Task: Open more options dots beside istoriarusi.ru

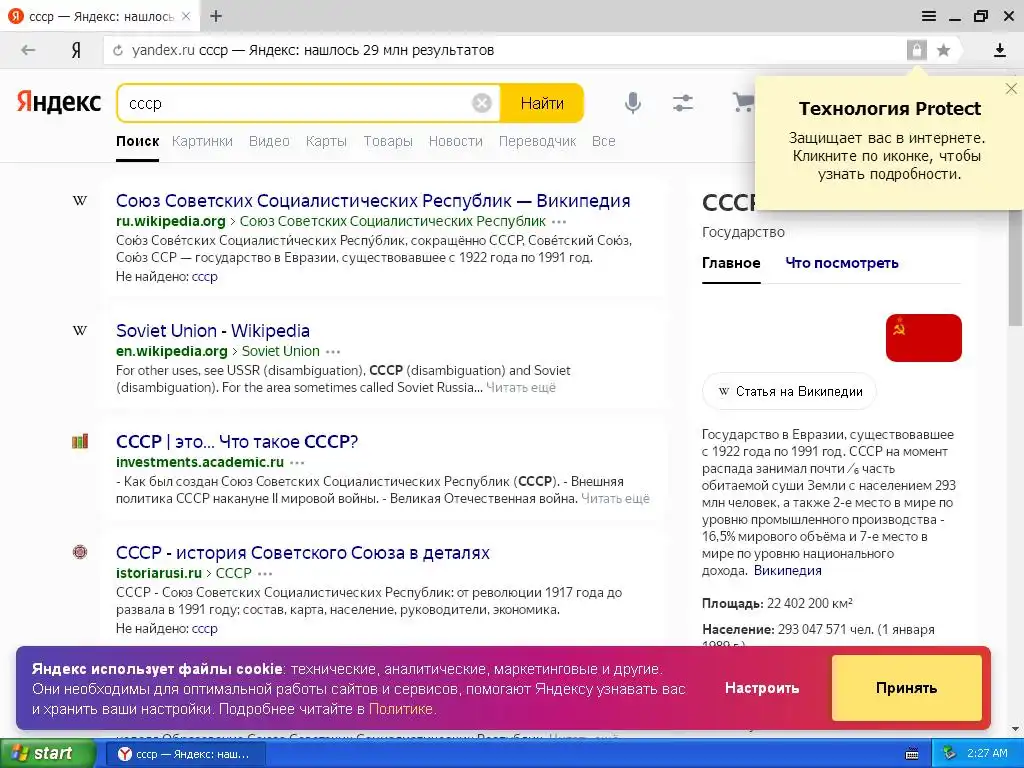Action: (265, 574)
